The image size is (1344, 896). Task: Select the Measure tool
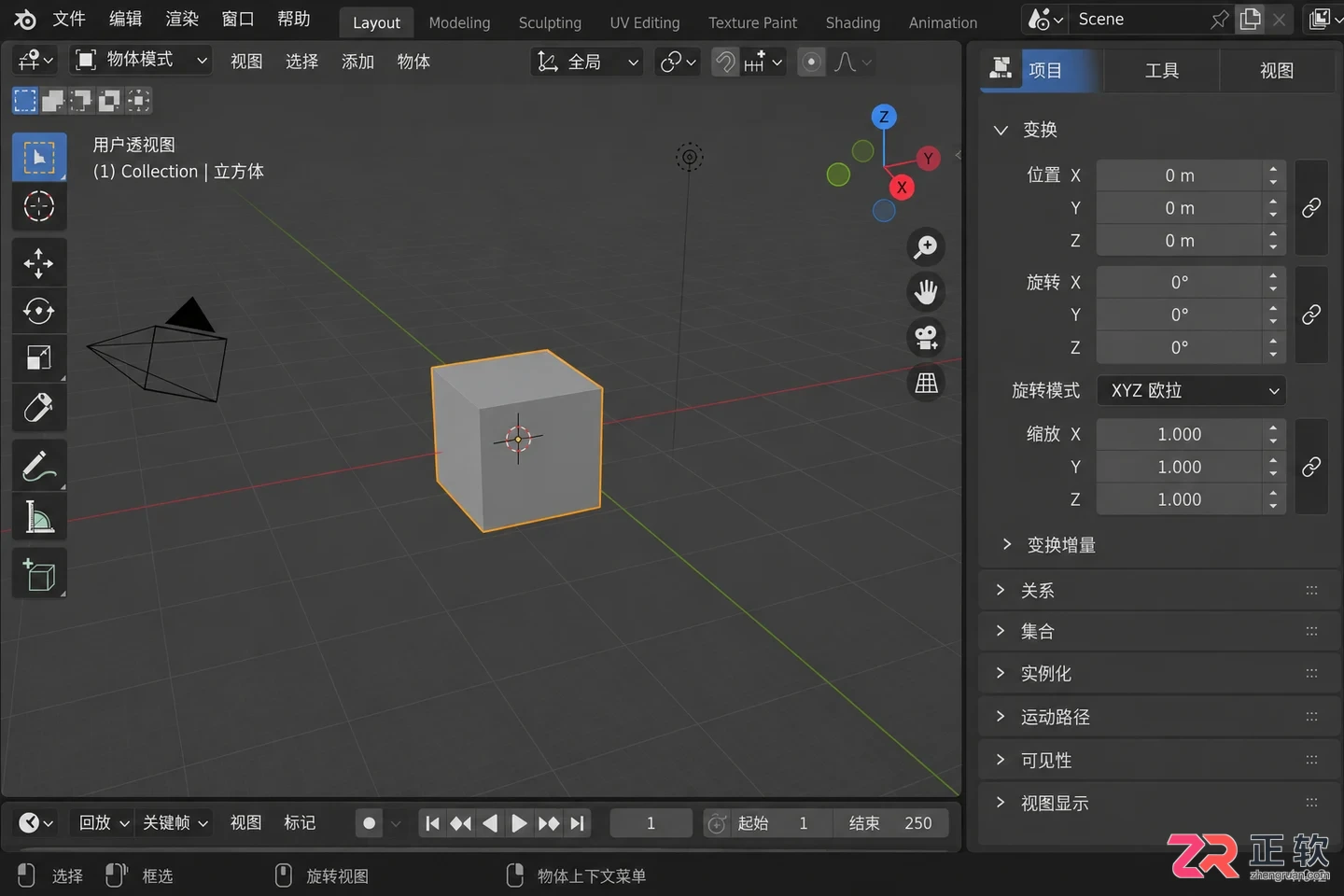(39, 515)
